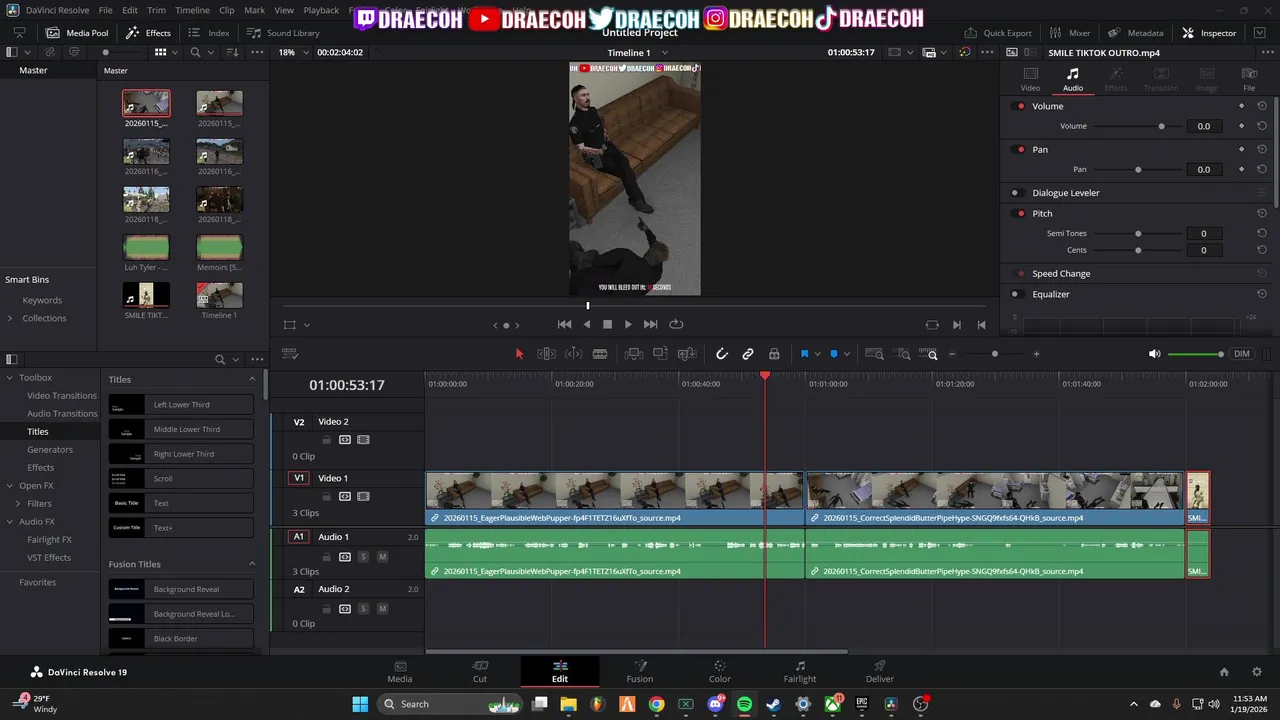Select the arrow Selection Mode tool
This screenshot has height=720, width=1280.
tap(519, 354)
